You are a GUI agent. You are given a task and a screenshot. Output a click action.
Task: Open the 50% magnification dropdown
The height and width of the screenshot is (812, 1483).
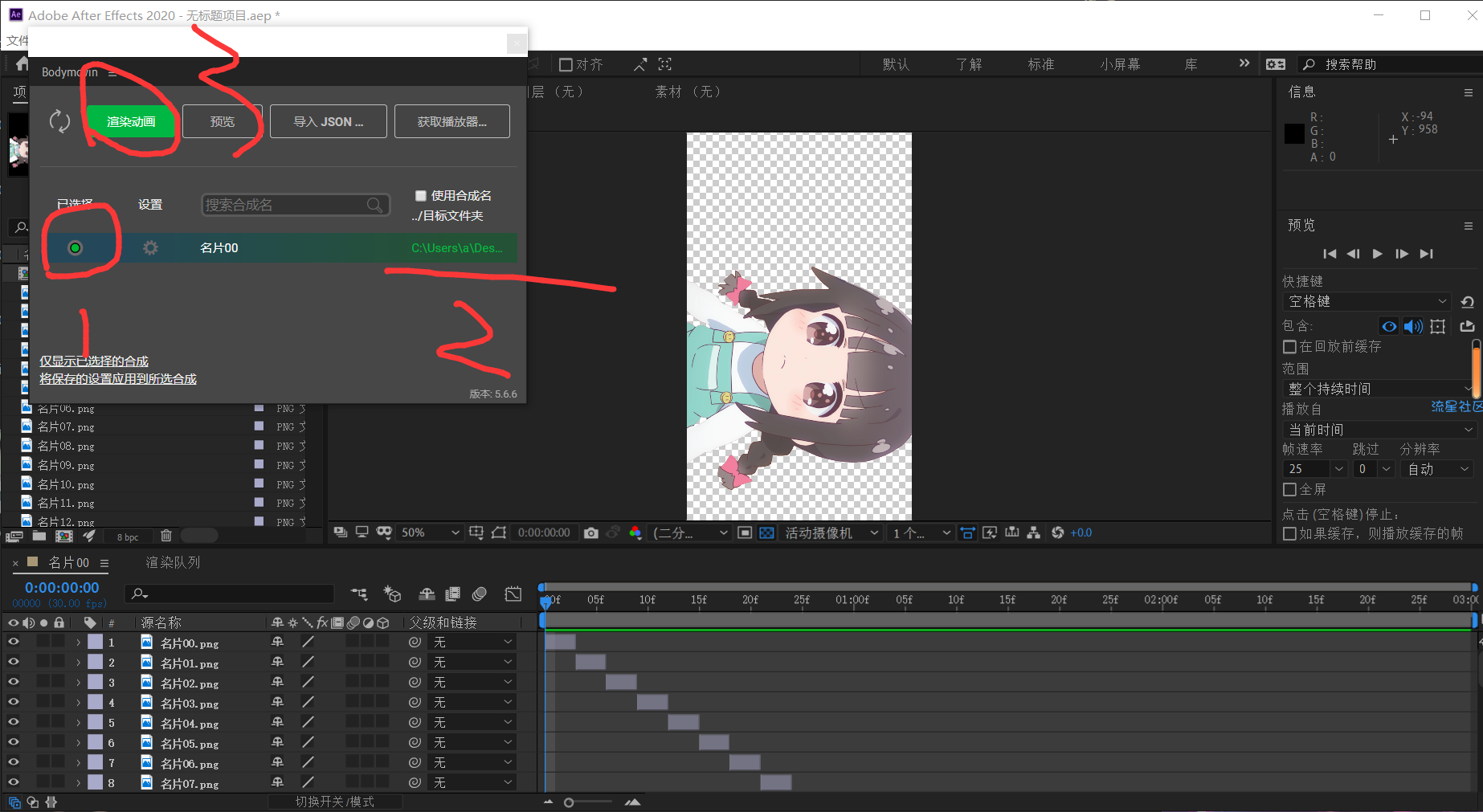[x=431, y=532]
